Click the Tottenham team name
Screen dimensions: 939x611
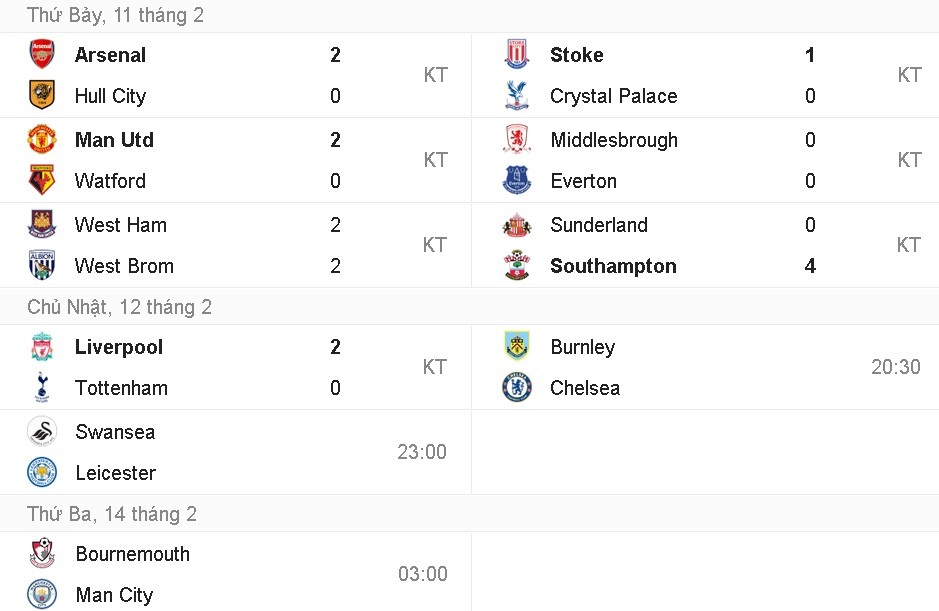(x=121, y=388)
